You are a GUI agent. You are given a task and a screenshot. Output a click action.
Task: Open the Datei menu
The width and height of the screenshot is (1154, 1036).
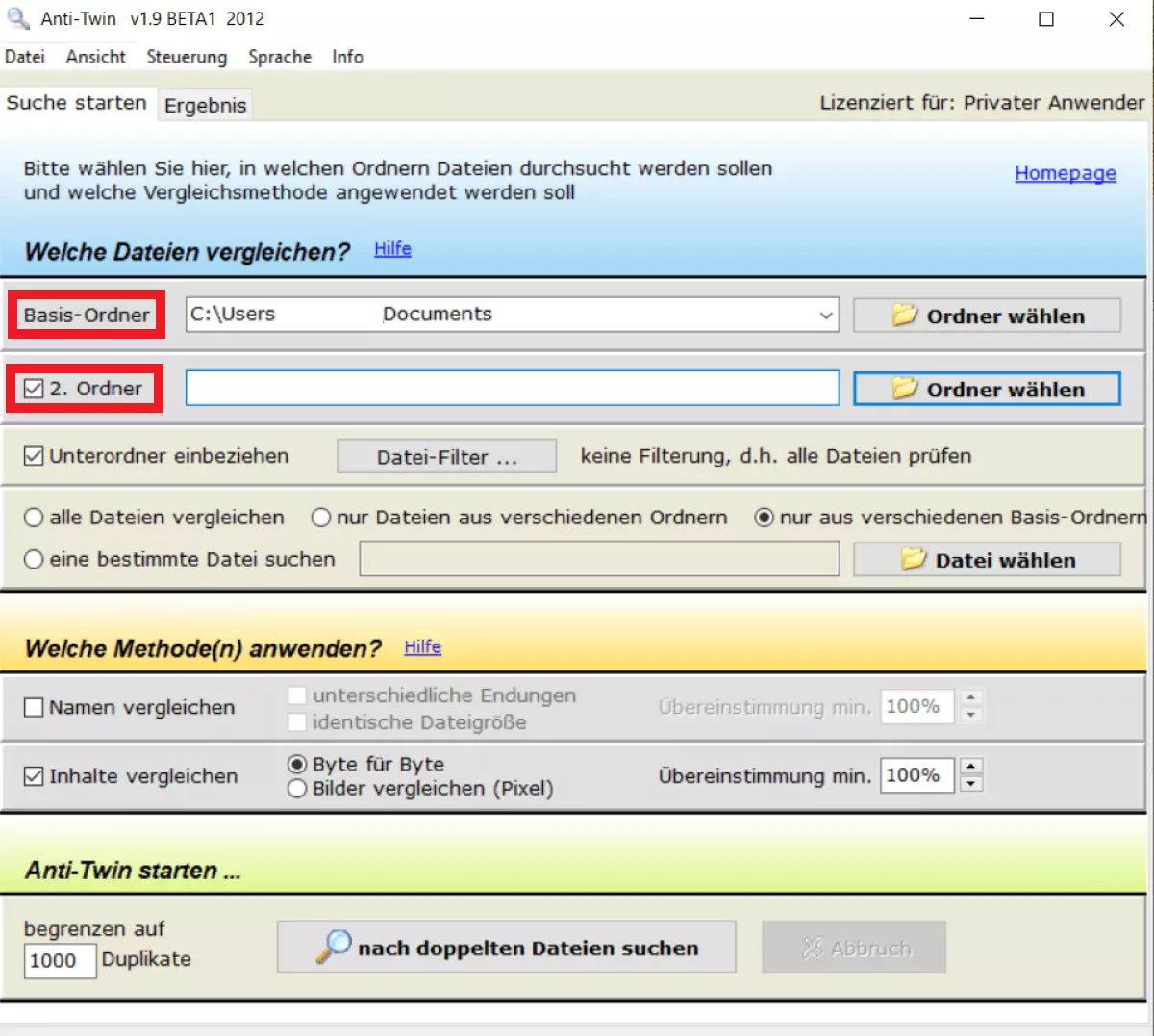pyautogui.click(x=25, y=57)
